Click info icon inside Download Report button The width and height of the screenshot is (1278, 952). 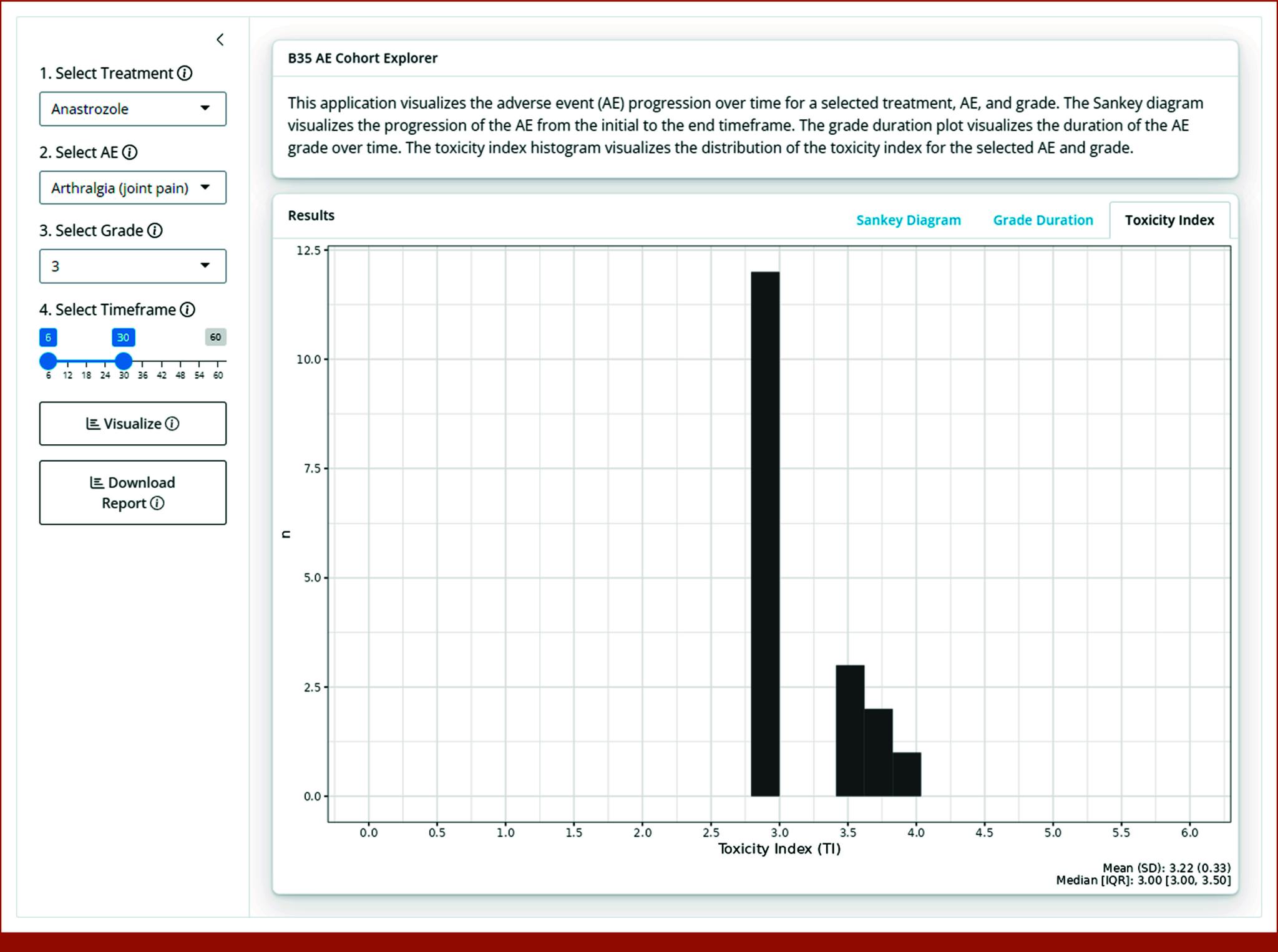tap(157, 503)
